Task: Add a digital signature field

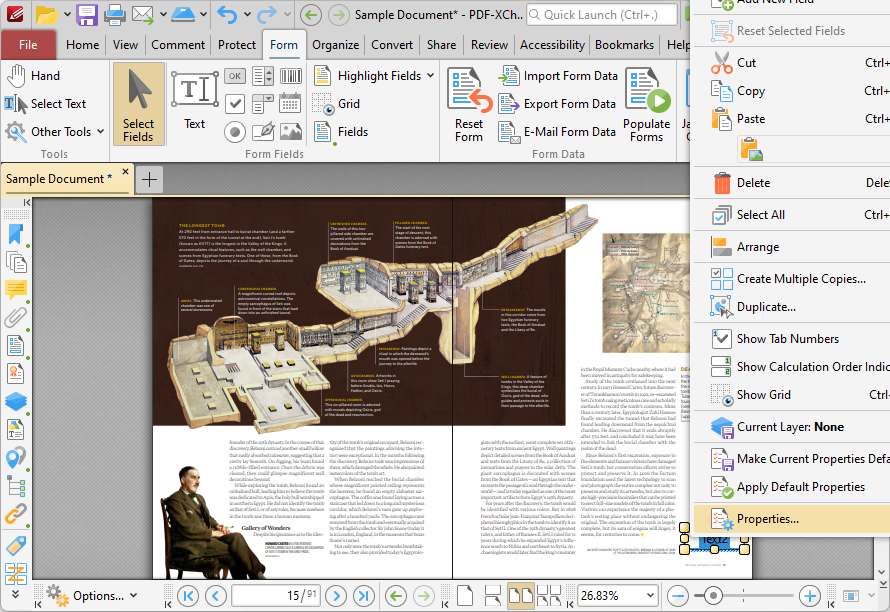Action: point(263,132)
